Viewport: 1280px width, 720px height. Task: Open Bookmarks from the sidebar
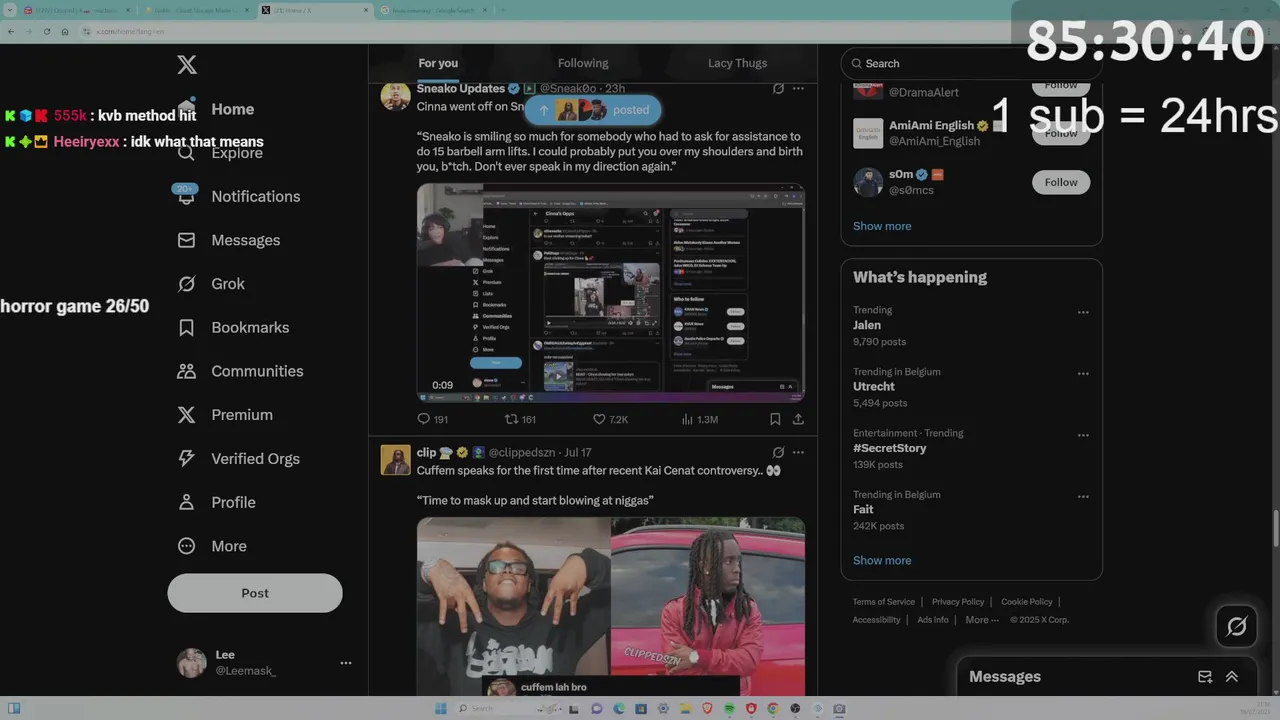233,328
